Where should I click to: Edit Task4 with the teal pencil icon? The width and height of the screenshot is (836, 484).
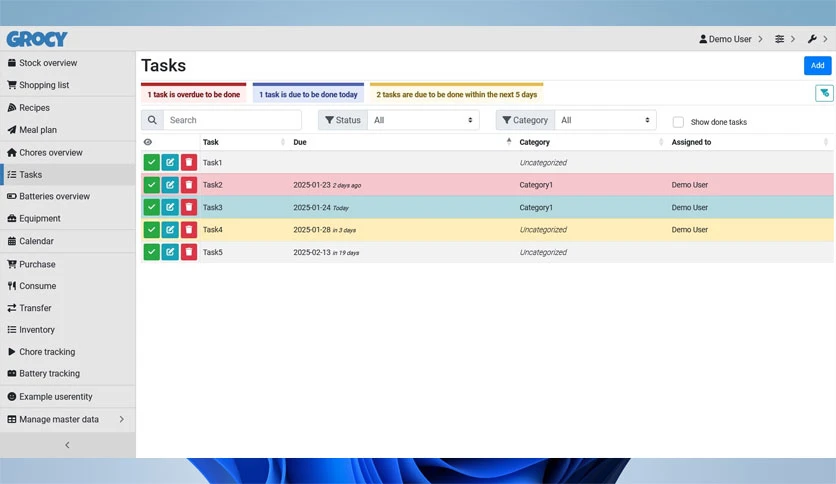point(170,230)
